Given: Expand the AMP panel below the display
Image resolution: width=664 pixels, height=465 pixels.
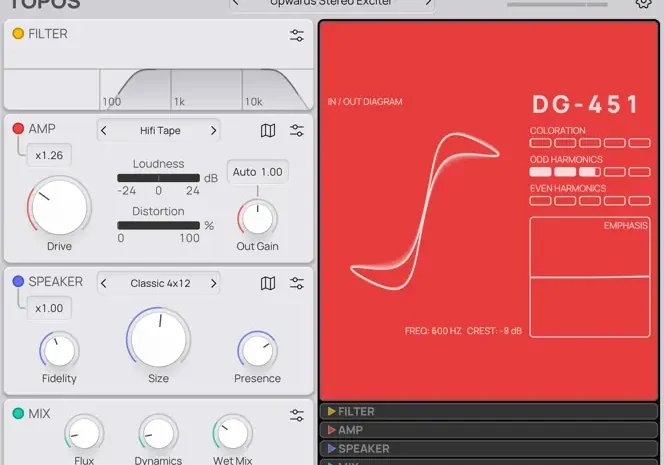Looking at the screenshot, I should click(489, 430).
